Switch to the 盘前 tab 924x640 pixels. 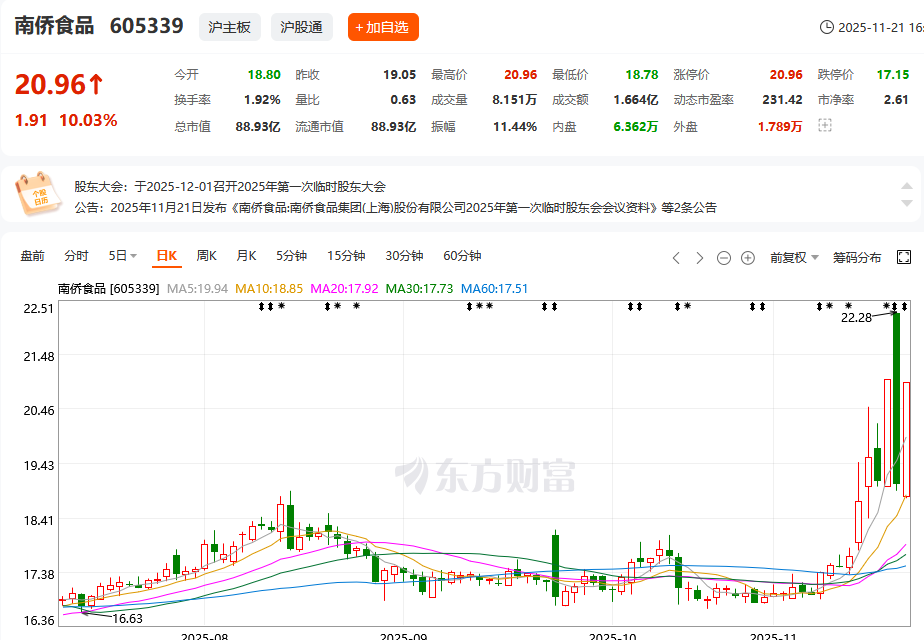pos(32,256)
